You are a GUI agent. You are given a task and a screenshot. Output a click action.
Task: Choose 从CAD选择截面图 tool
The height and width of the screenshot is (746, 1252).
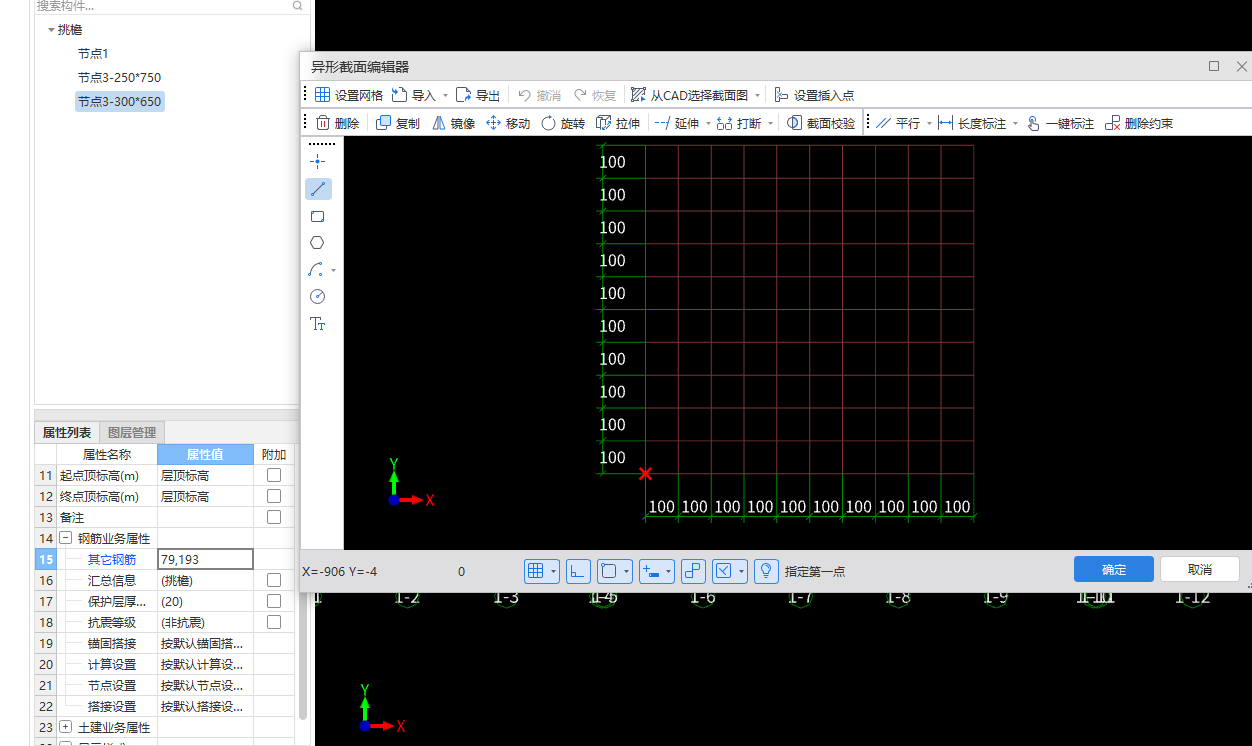(689, 95)
